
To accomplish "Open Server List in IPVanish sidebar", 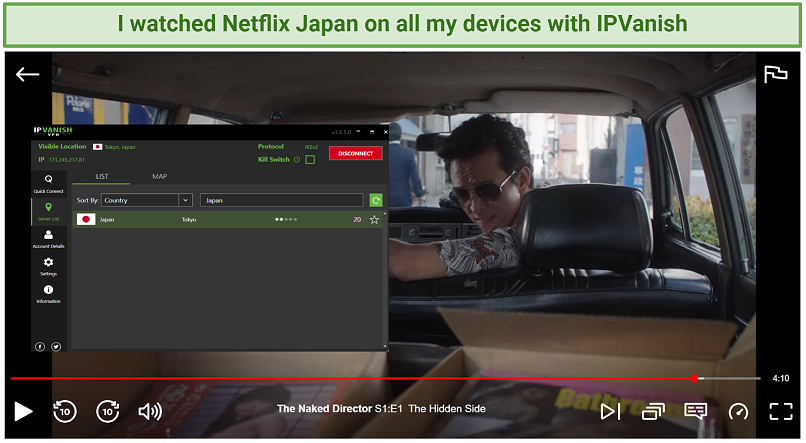I will pyautogui.click(x=48, y=211).
